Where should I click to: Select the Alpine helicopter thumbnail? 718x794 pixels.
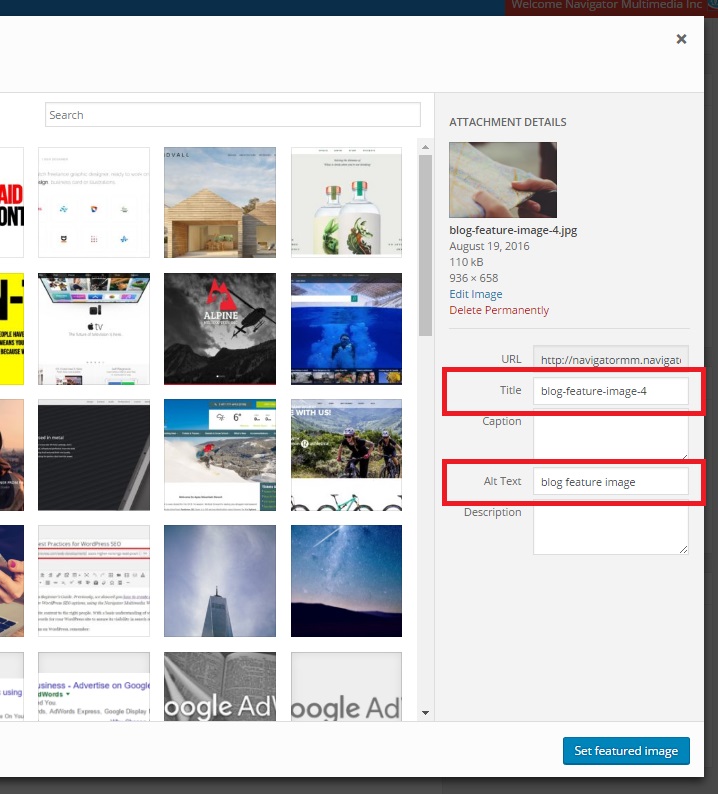click(x=220, y=329)
